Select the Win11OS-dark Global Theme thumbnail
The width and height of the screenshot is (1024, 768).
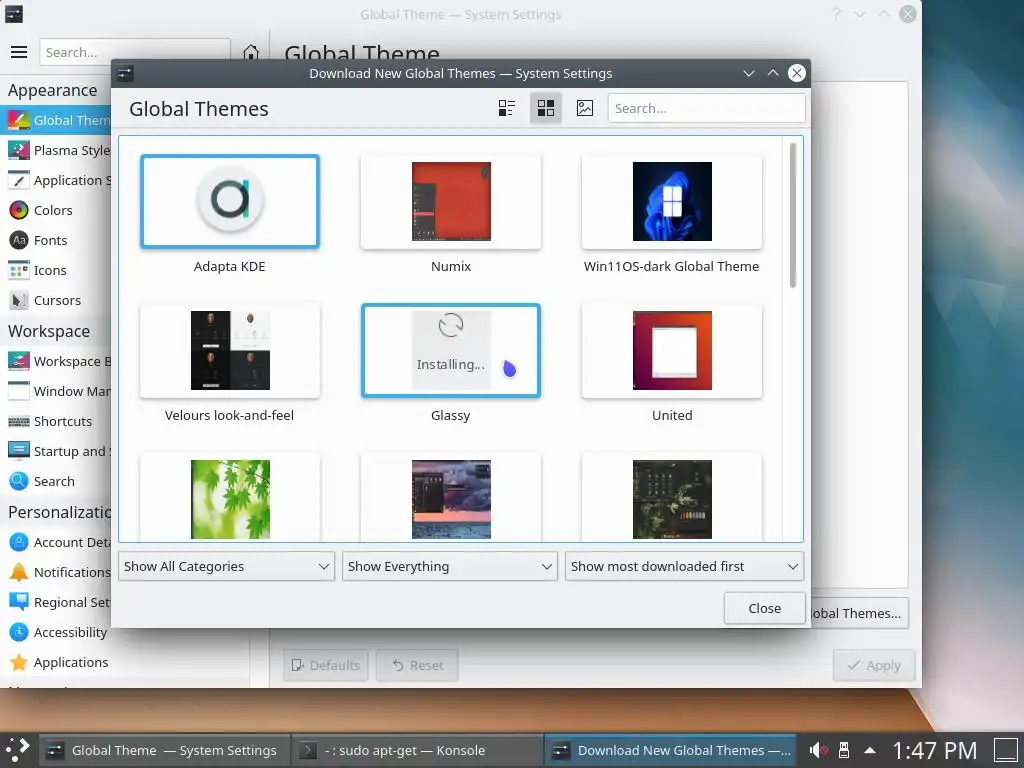tap(672, 201)
